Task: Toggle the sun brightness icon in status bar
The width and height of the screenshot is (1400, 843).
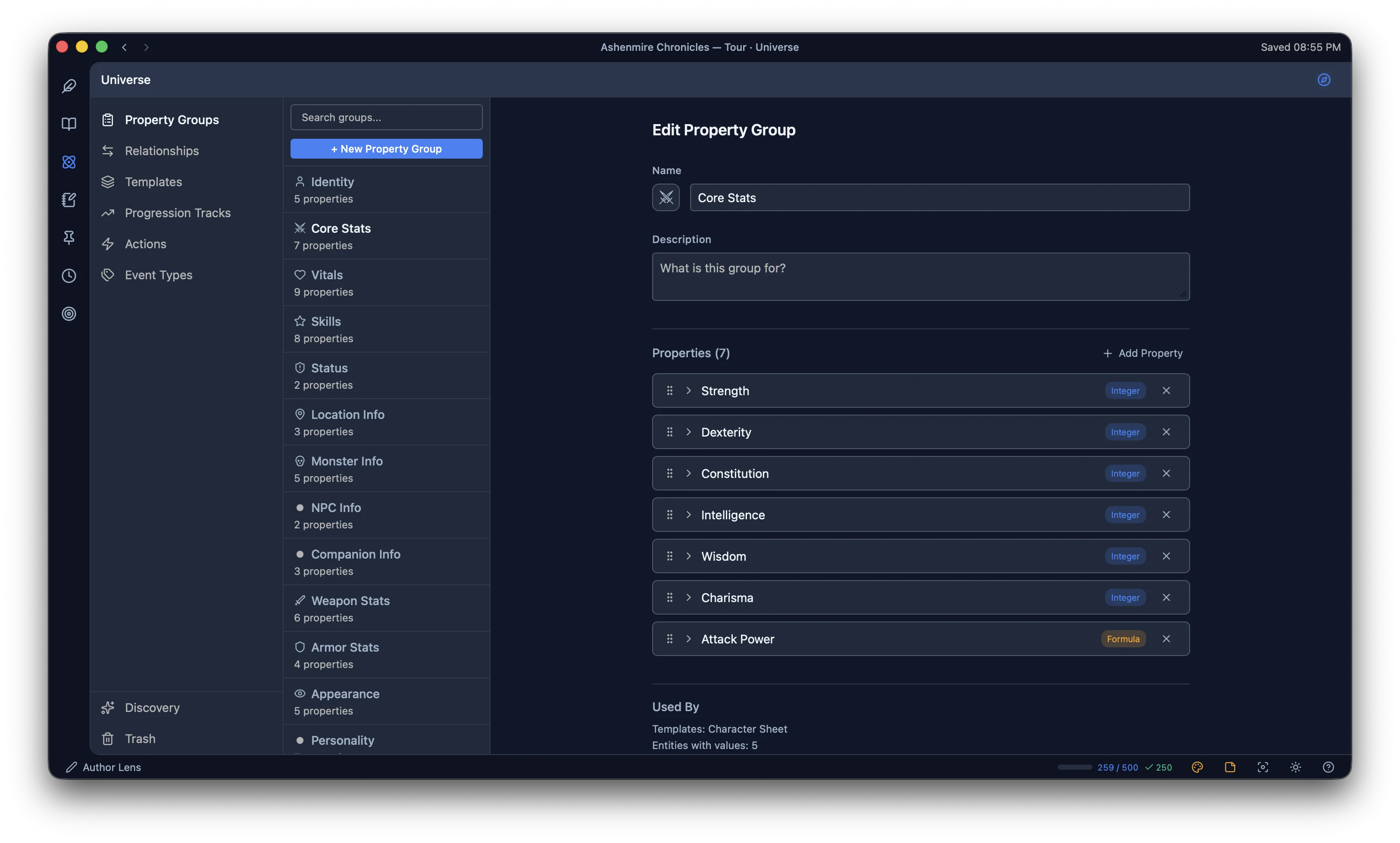Action: click(1295, 767)
